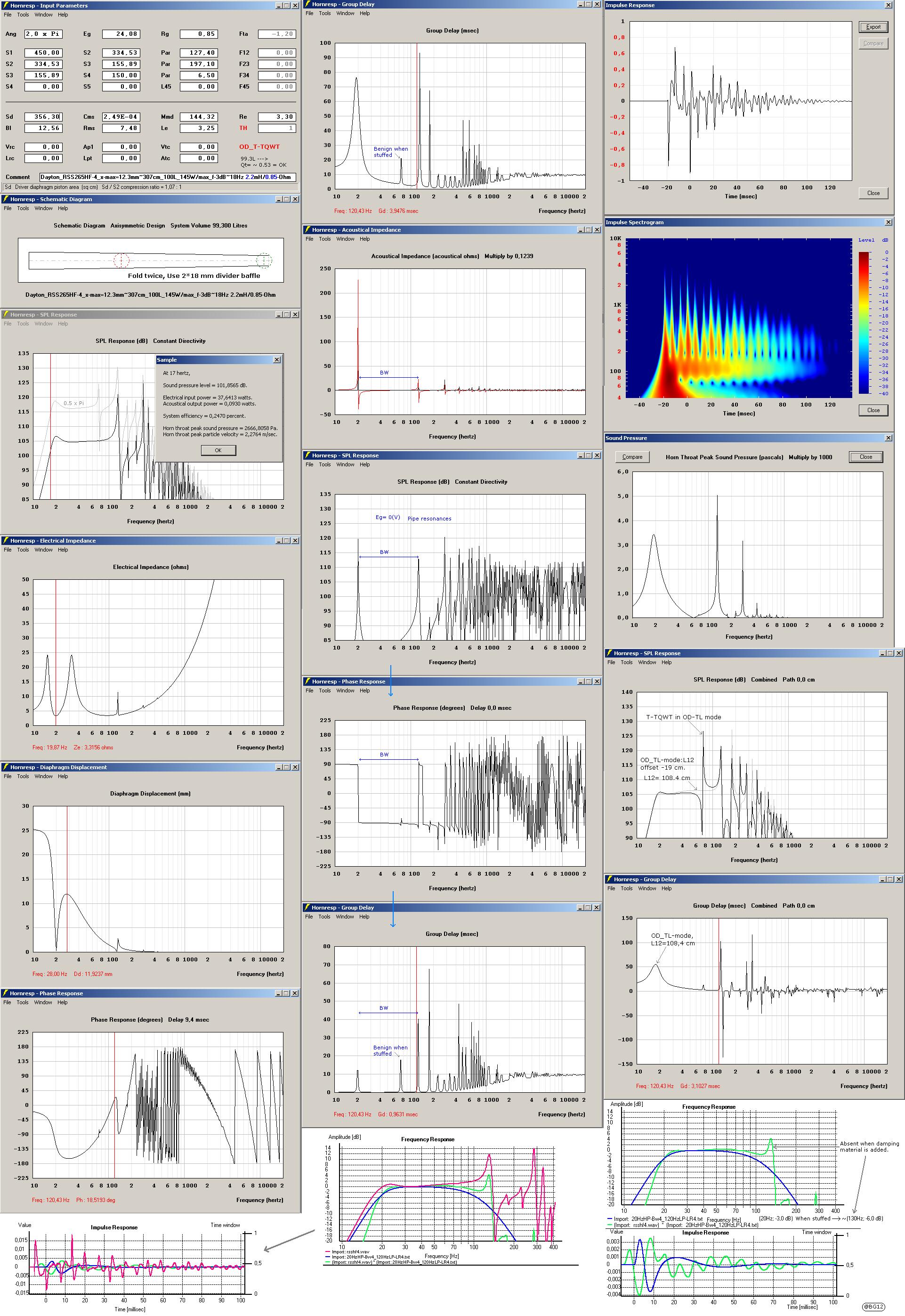Click the Hornresp icon in Diaphragm Displacement title bar
Image resolution: width=905 pixels, height=1316 pixels.
point(5,767)
